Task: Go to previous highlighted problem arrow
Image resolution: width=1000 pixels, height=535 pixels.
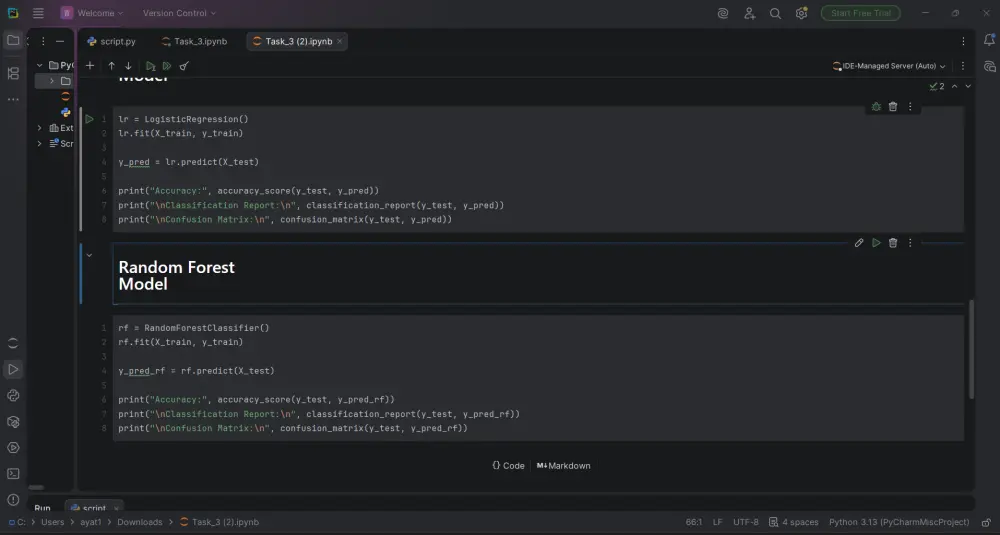Action: pyautogui.click(x=955, y=86)
